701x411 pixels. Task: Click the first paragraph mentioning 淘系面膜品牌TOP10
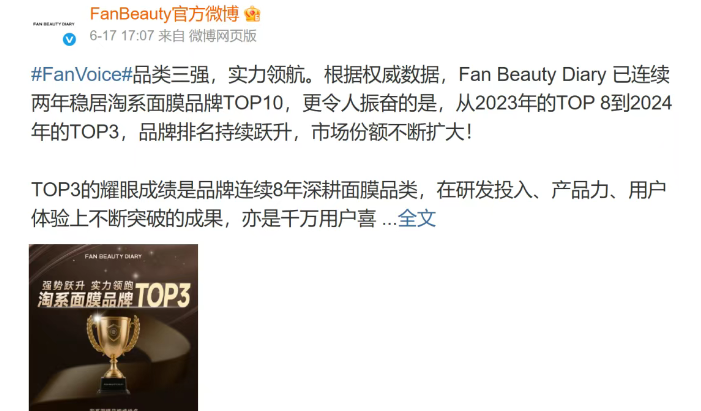(351, 103)
